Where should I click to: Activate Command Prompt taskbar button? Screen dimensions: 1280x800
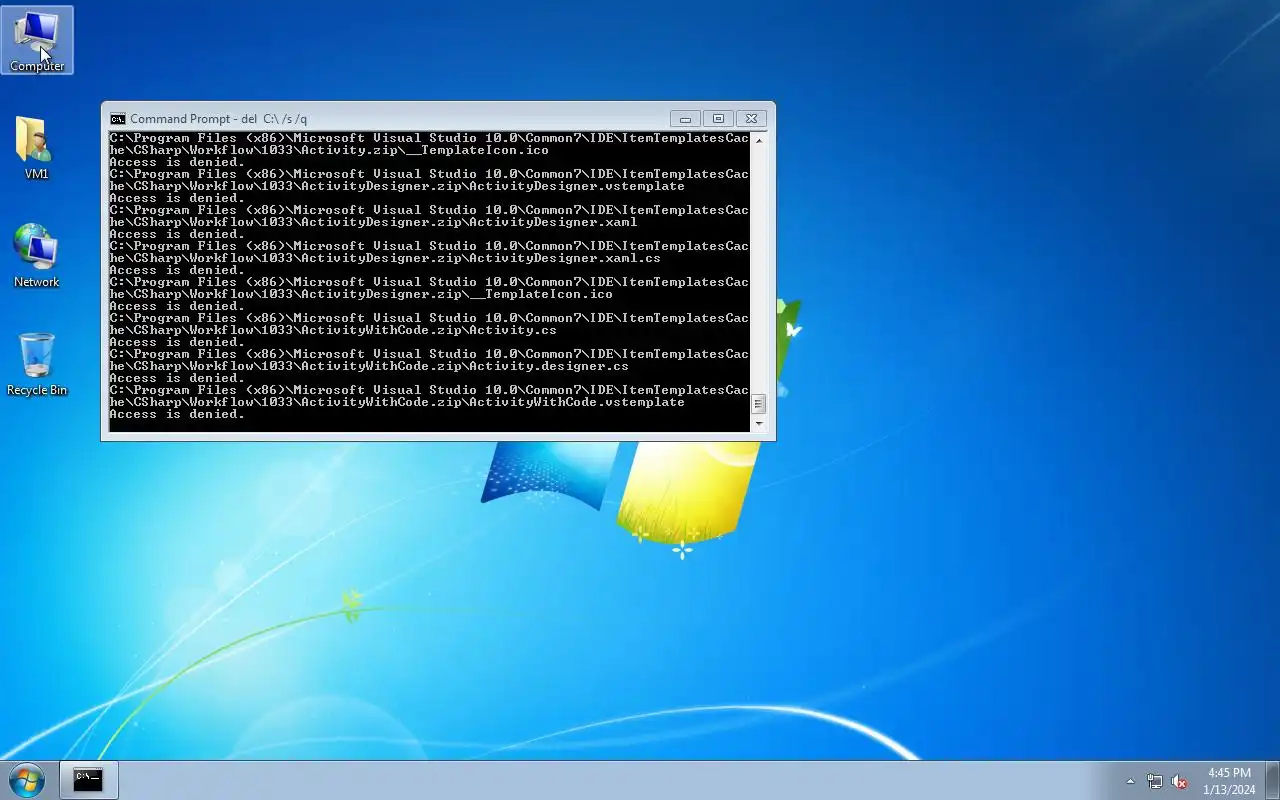click(88, 780)
